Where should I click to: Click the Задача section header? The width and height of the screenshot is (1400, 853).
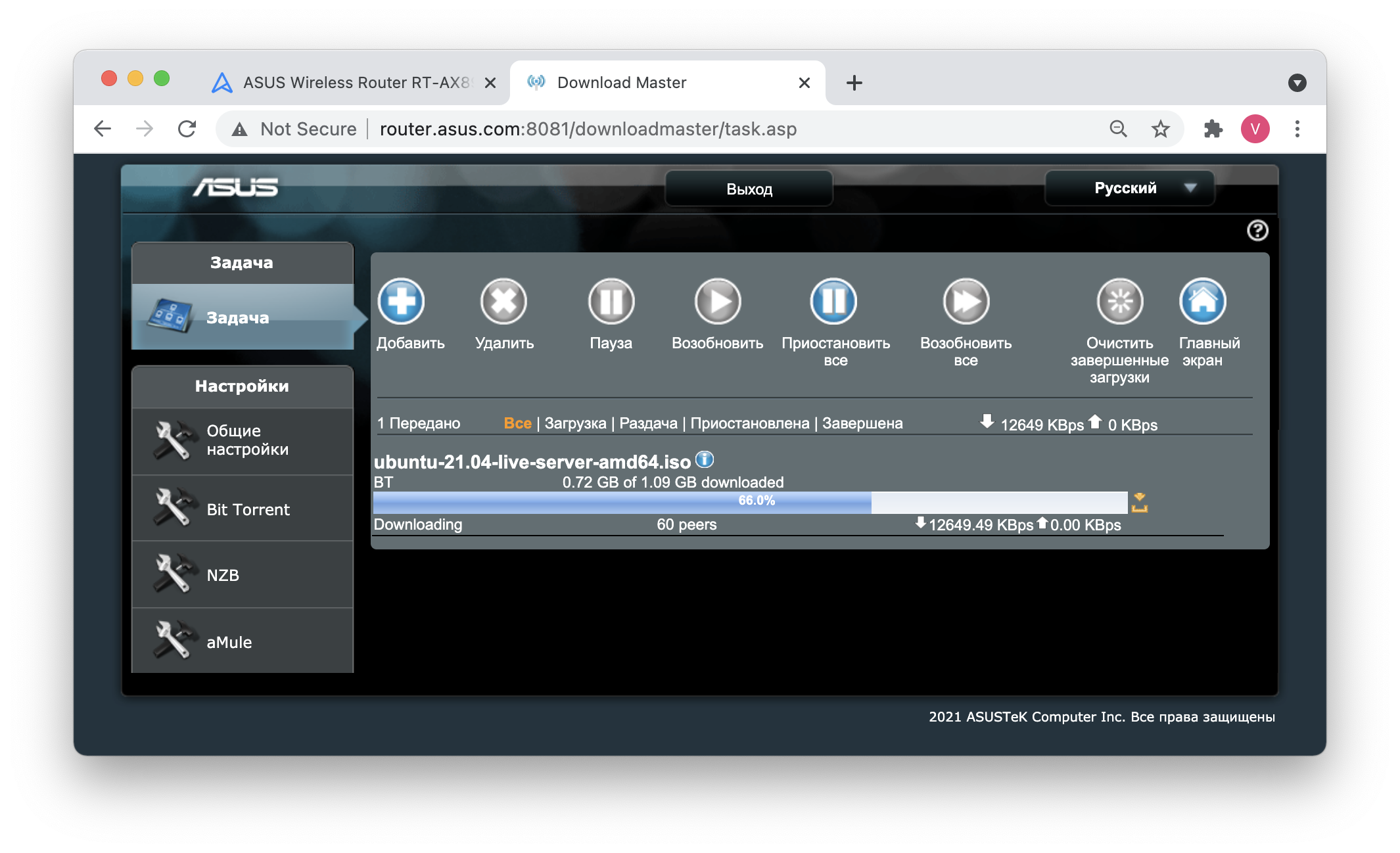pos(243,263)
